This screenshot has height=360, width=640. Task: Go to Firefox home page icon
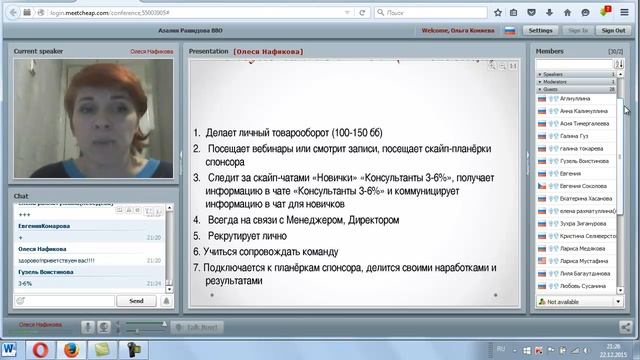[x=567, y=13]
